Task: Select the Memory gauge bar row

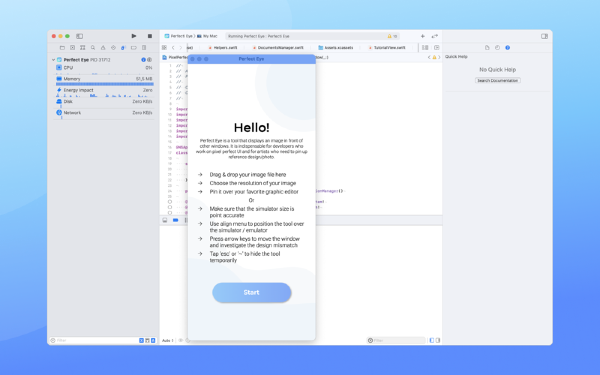Action: coord(104,81)
